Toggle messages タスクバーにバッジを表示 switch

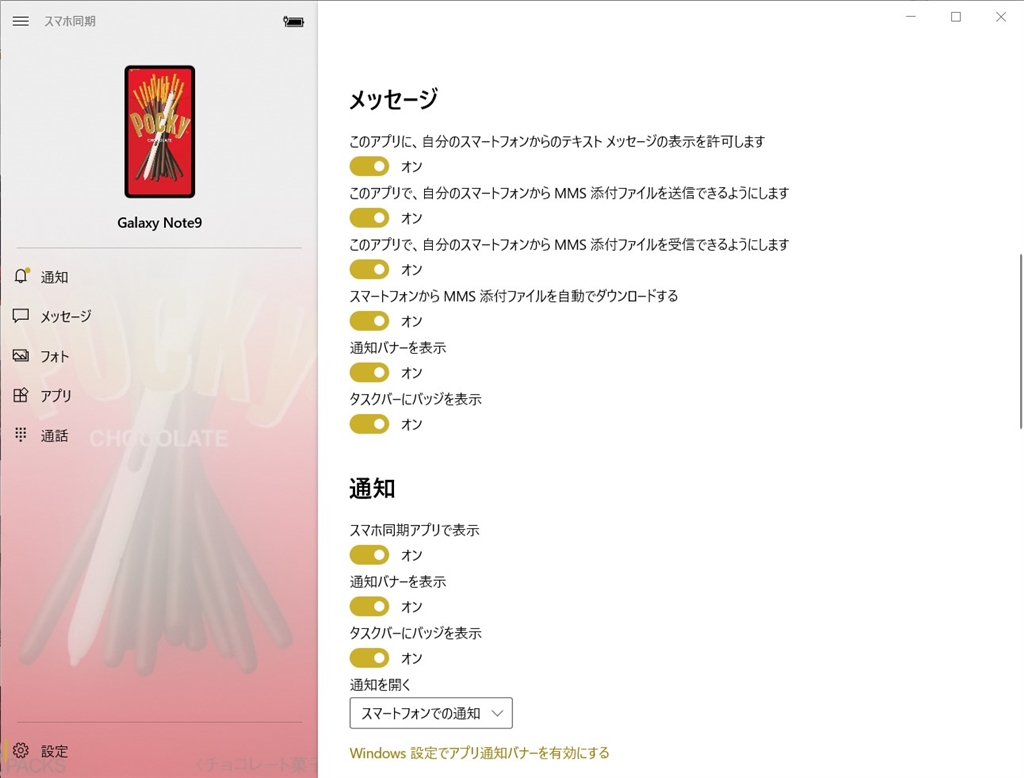pos(370,425)
